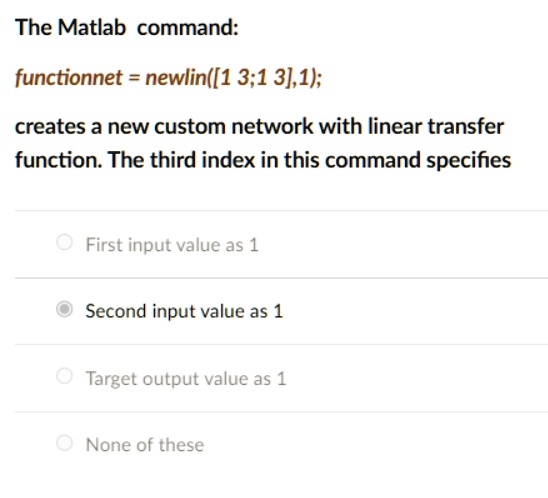
Task: Click the "None of these" option text
Action: (x=145, y=445)
